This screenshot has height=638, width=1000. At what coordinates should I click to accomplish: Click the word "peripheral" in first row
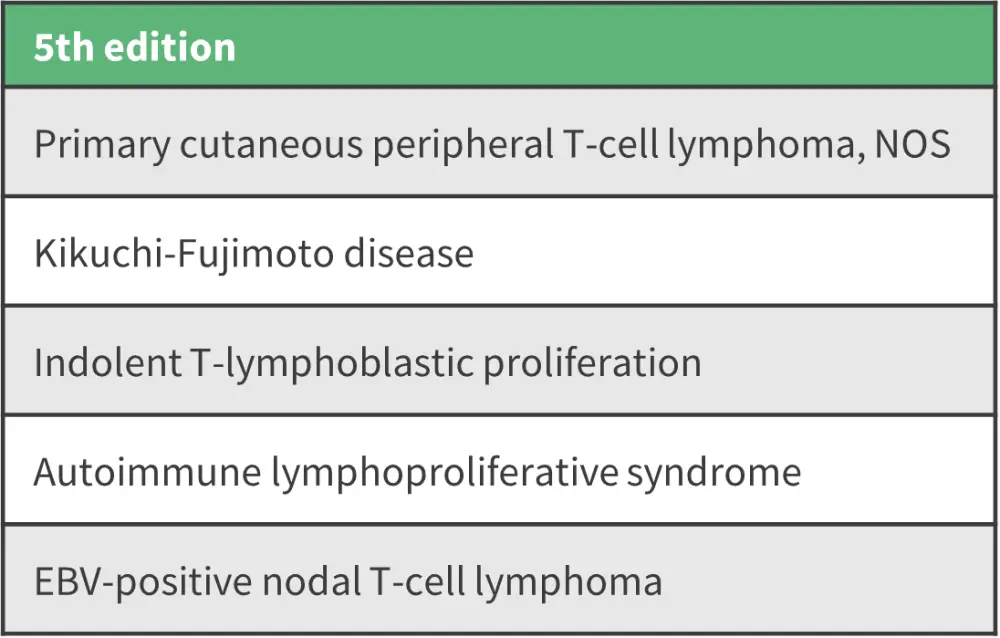tap(458, 144)
